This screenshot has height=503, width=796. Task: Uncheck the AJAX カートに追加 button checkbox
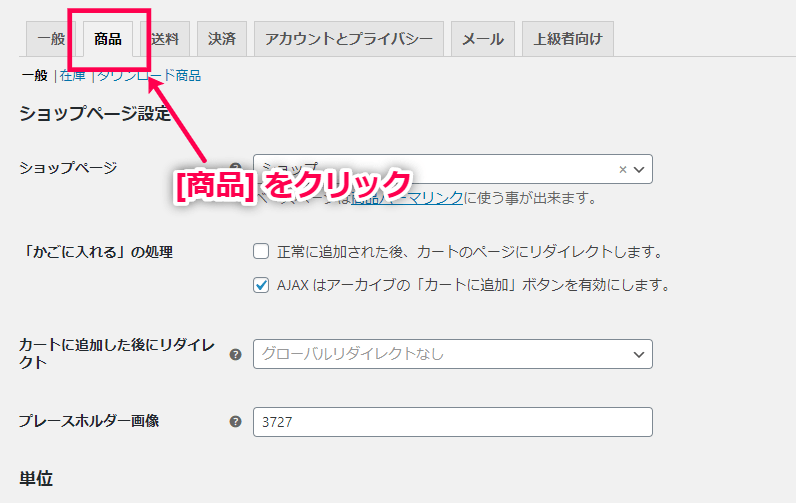coord(261,285)
